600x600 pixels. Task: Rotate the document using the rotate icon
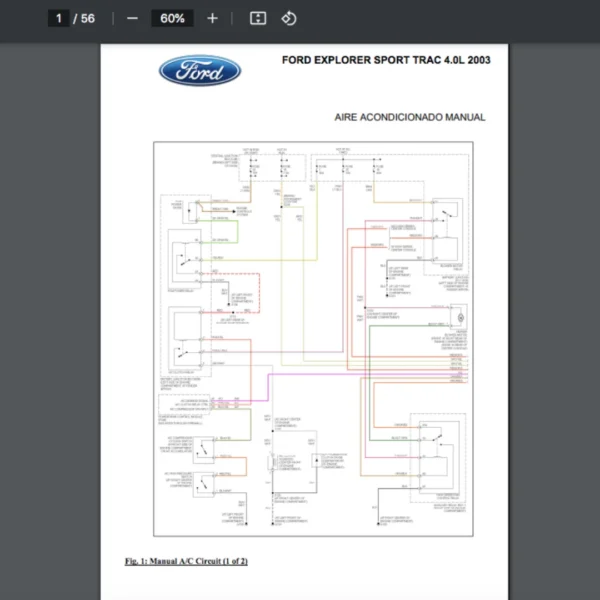click(x=288, y=18)
